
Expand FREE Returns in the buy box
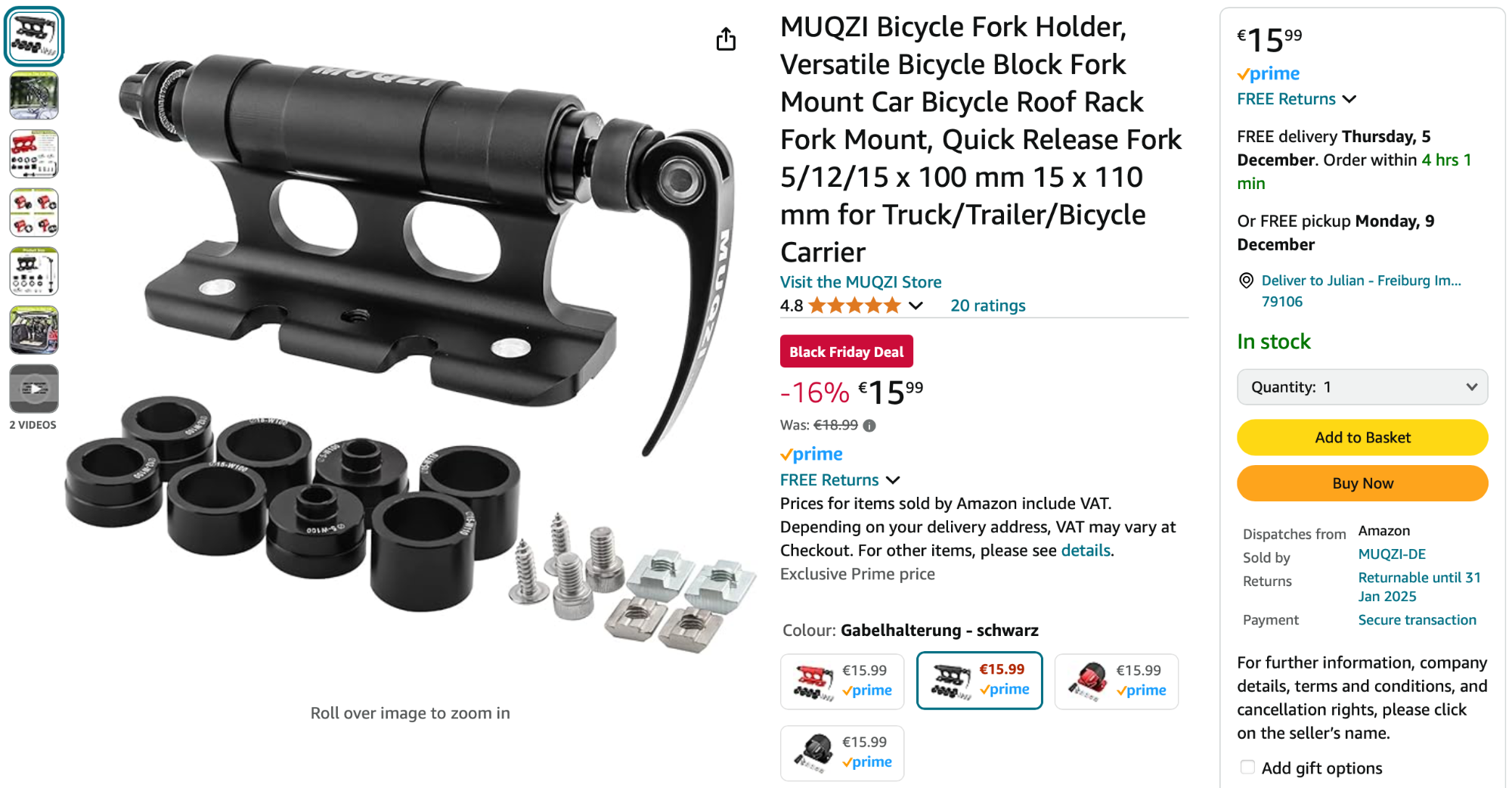tap(1297, 99)
